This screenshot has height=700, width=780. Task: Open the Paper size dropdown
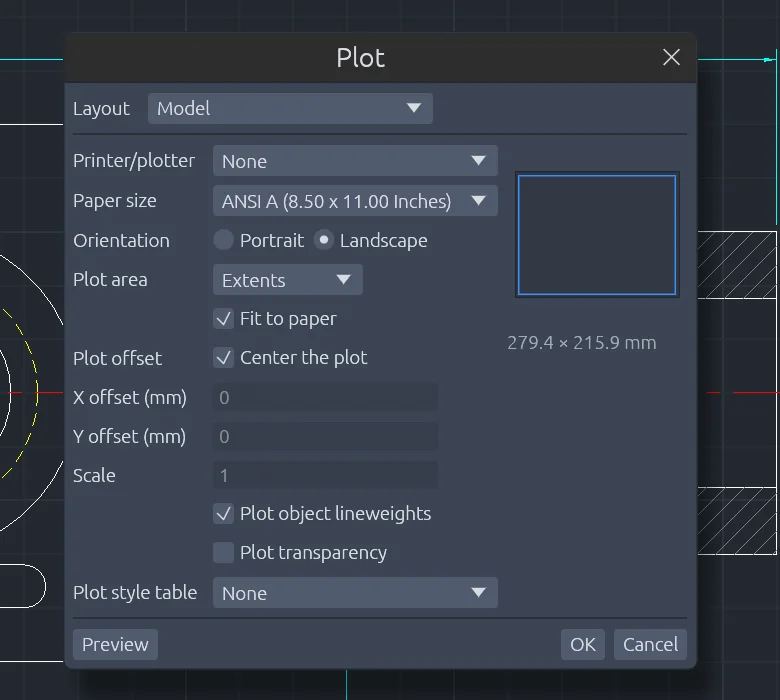click(x=355, y=200)
